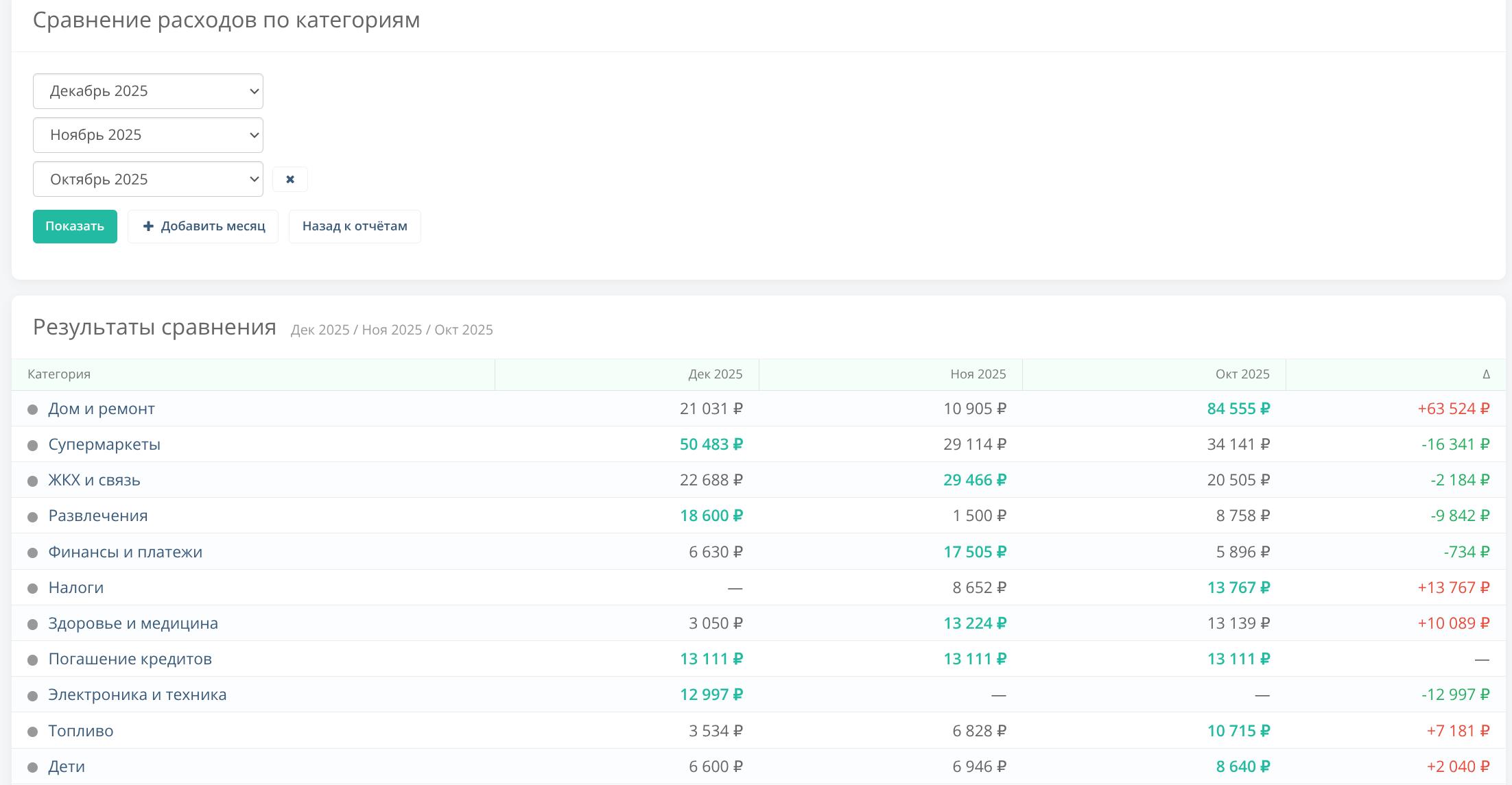Click the gray dot next to Супермаркеты
Screen dimensions: 1512x785
click(x=32, y=446)
